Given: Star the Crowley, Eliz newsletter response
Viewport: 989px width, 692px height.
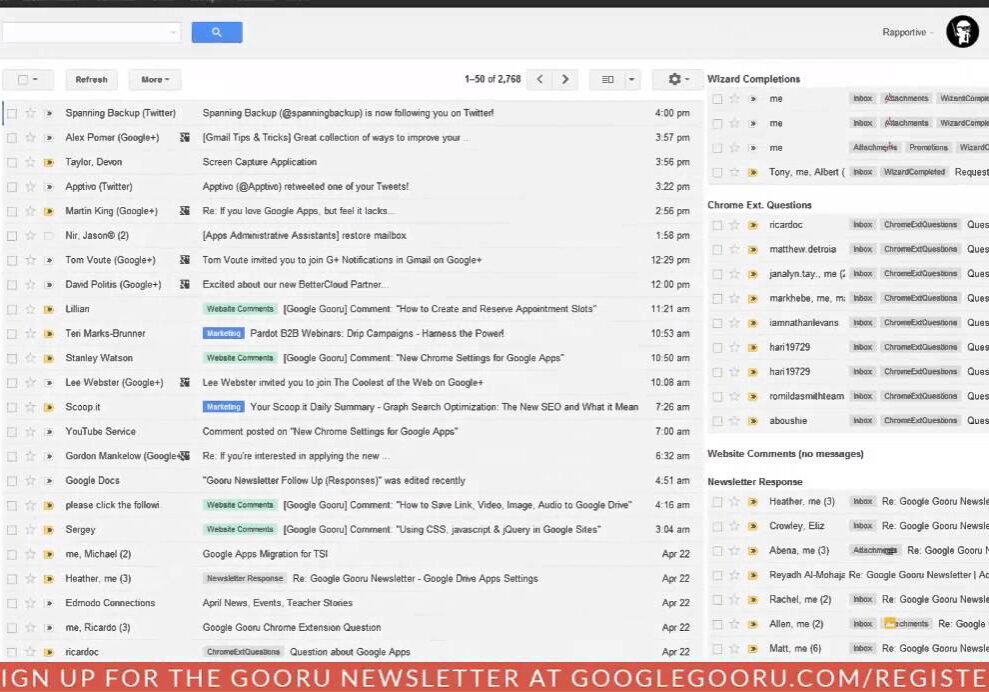Looking at the screenshot, I should coord(734,526).
